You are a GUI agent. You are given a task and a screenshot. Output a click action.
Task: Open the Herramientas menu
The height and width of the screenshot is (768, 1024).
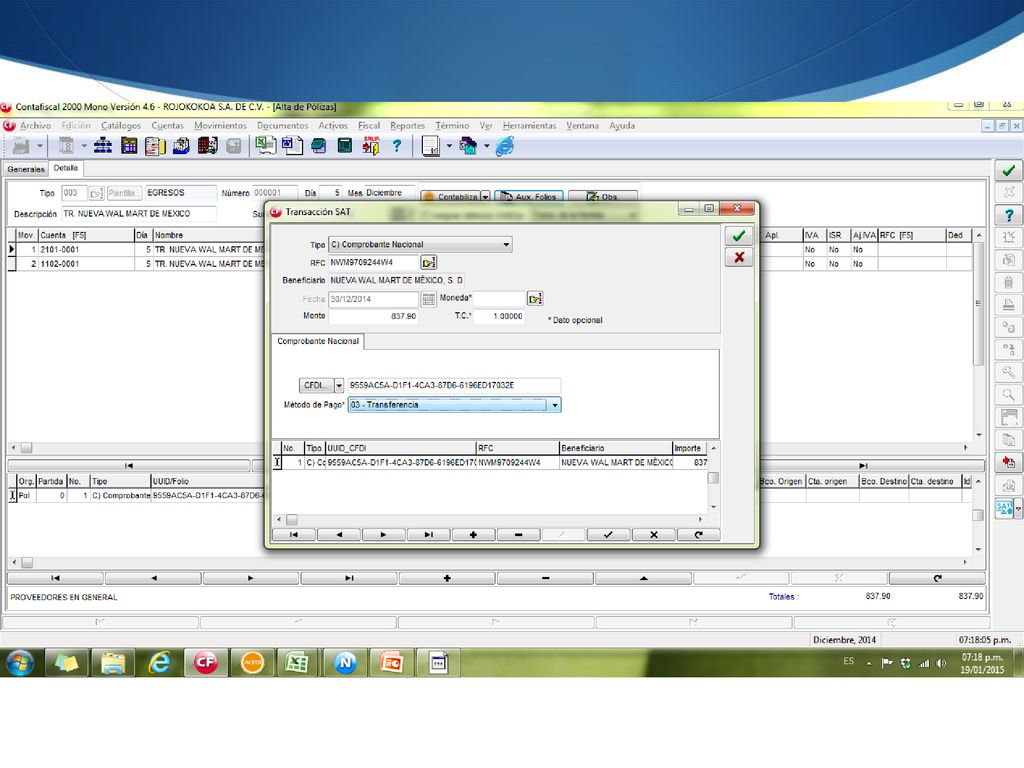point(529,125)
